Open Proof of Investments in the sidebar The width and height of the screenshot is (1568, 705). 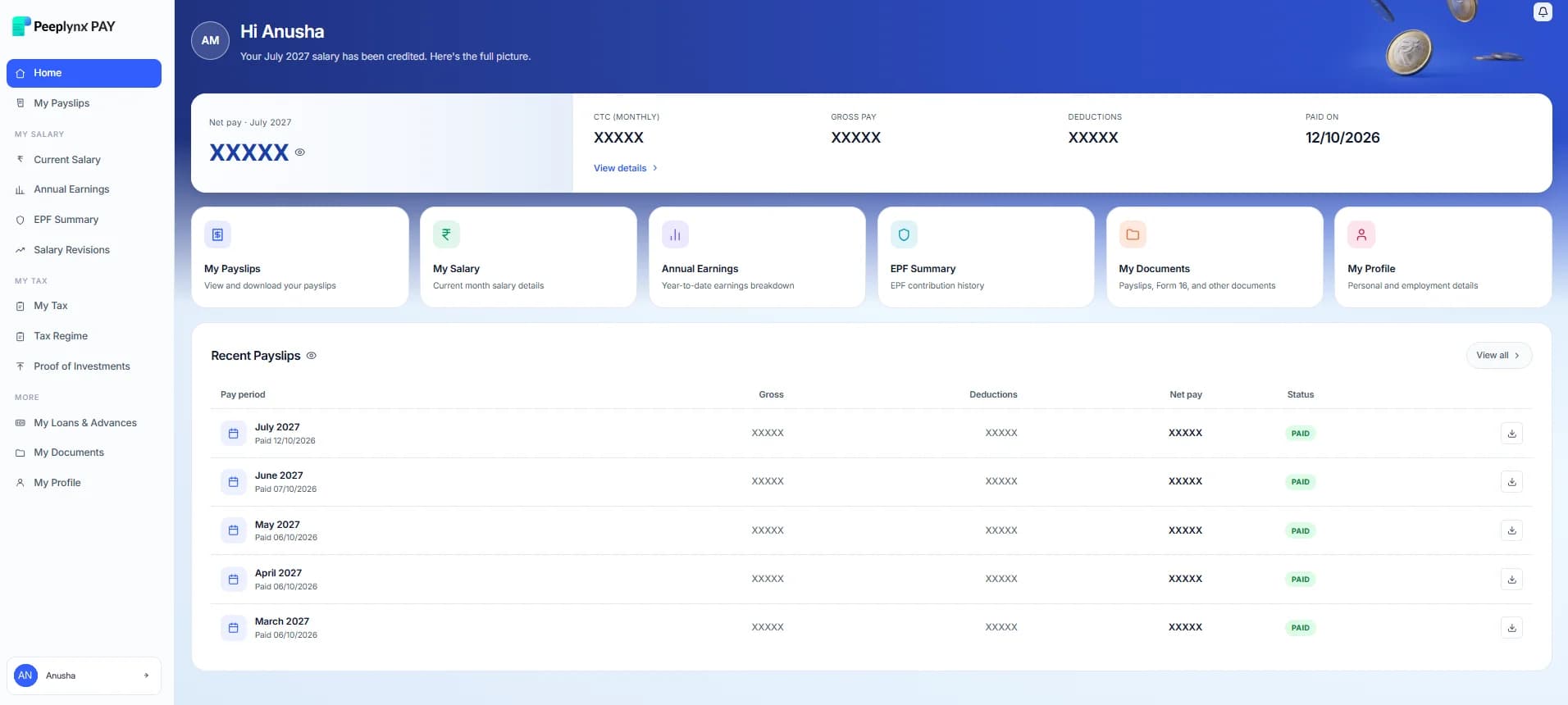coord(84,366)
